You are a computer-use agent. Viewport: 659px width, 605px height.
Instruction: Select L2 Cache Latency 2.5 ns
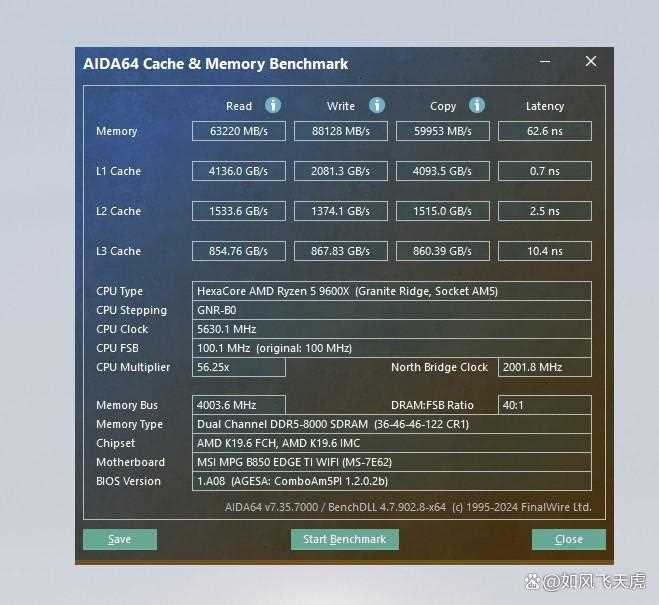click(x=545, y=211)
